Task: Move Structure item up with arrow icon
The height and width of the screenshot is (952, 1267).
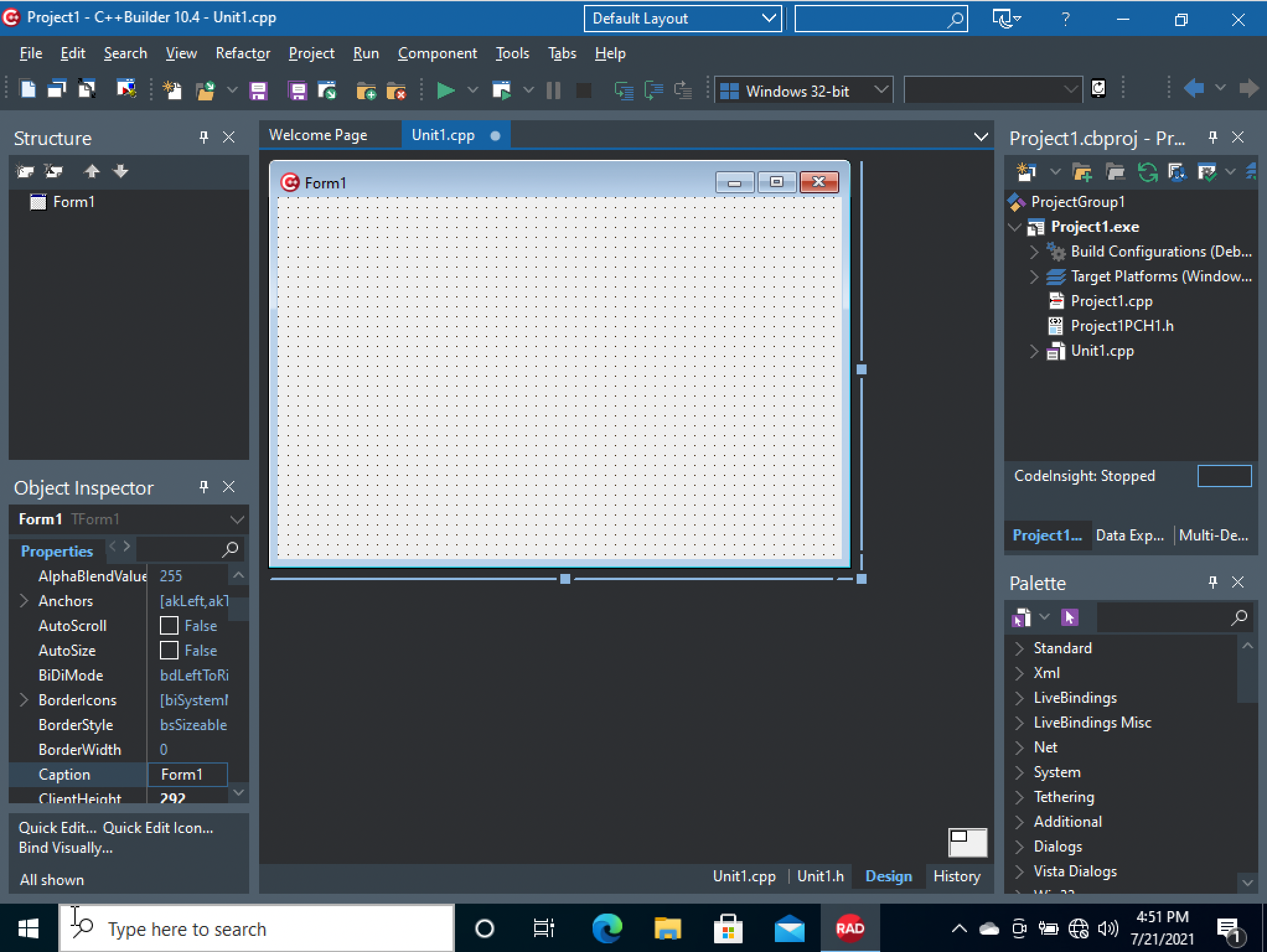Action: 92,171
